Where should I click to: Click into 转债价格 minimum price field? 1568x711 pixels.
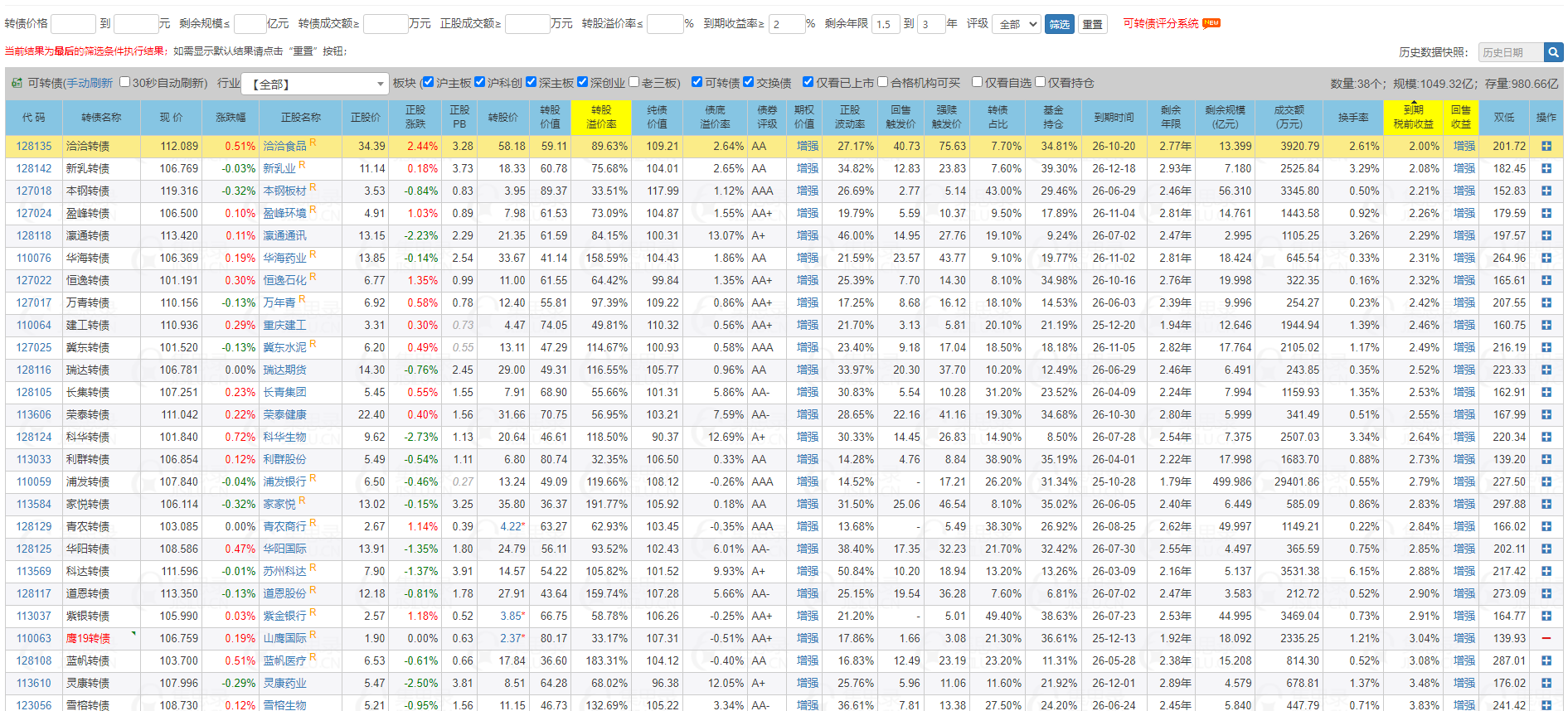click(x=73, y=24)
